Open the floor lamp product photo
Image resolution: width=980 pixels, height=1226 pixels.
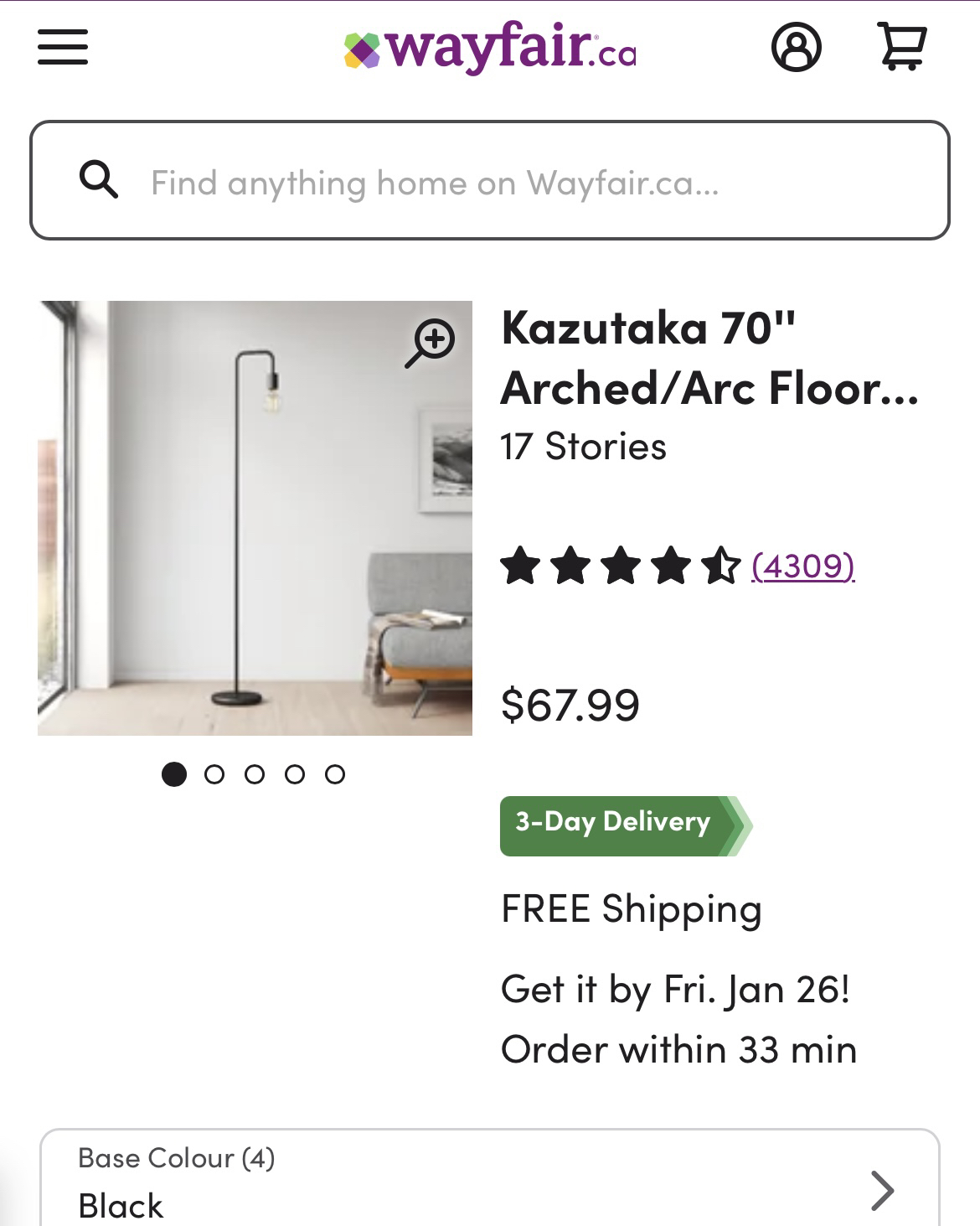tap(255, 518)
